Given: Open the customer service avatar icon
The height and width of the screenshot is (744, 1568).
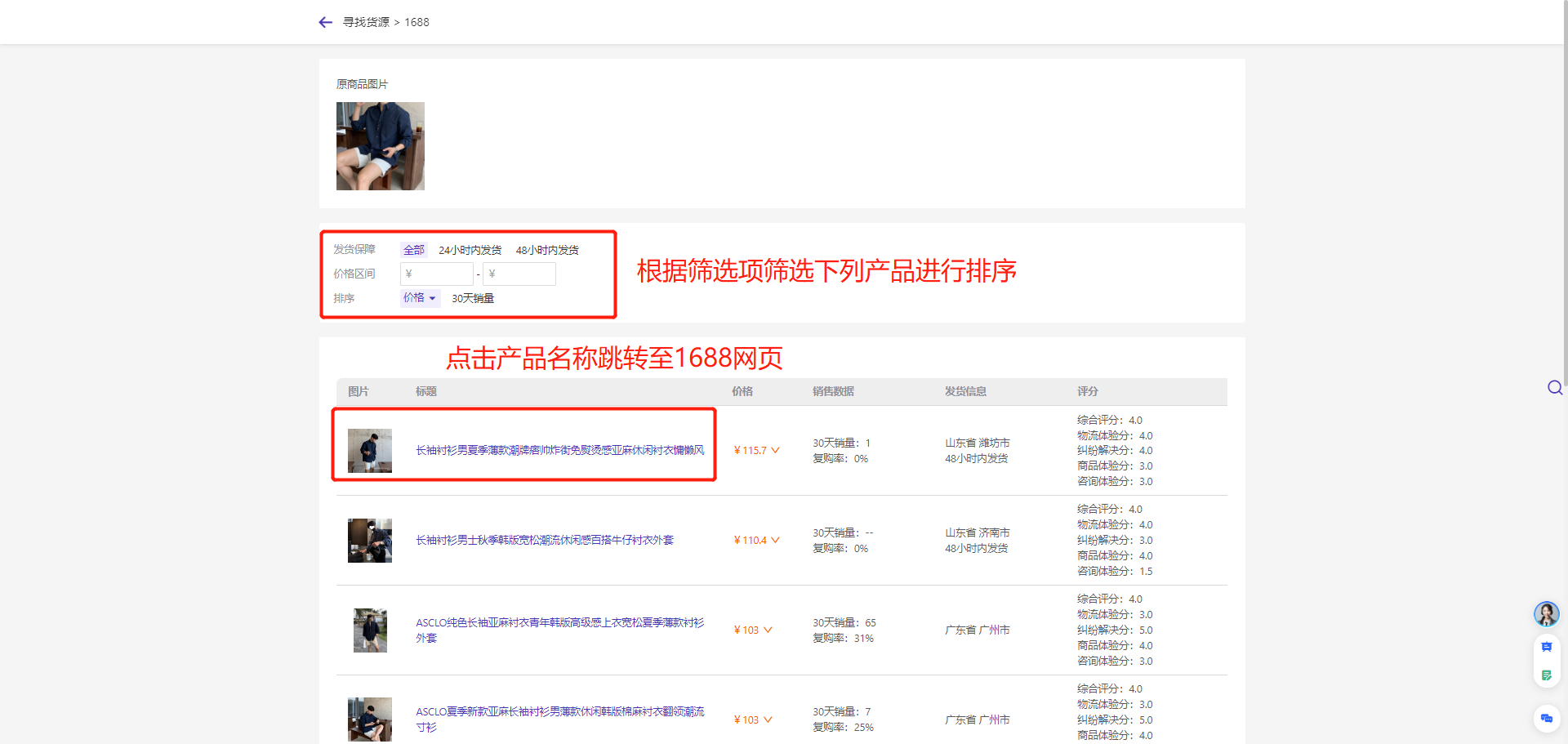Looking at the screenshot, I should point(1546,613).
